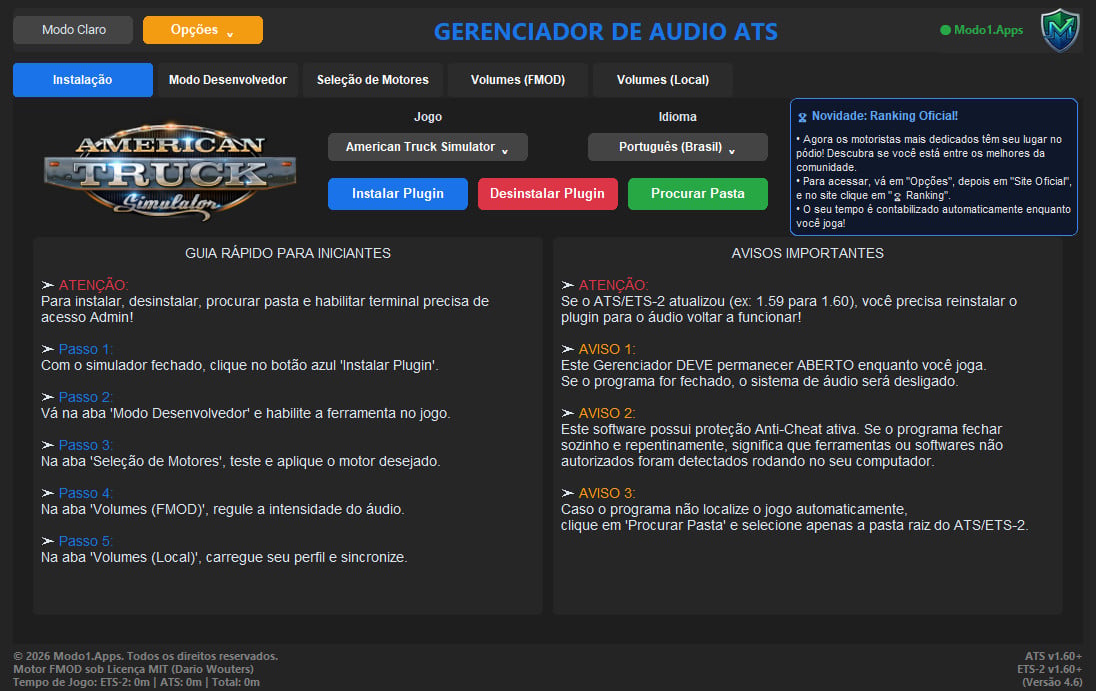
Task: Click the Motor FMOD sob Licença MIT line
Action: tap(134, 669)
